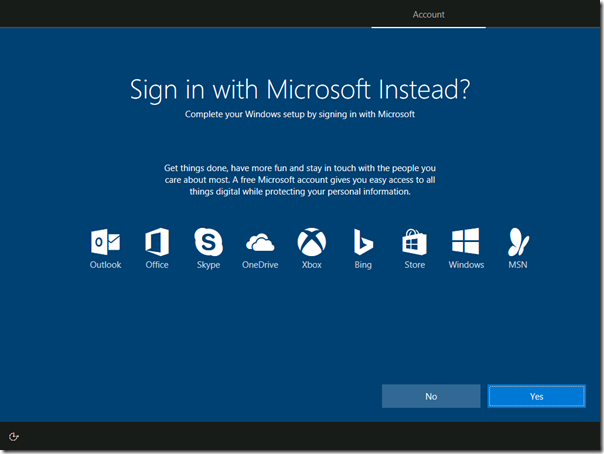
Task: Confirm with the Yes button
Action: point(537,396)
